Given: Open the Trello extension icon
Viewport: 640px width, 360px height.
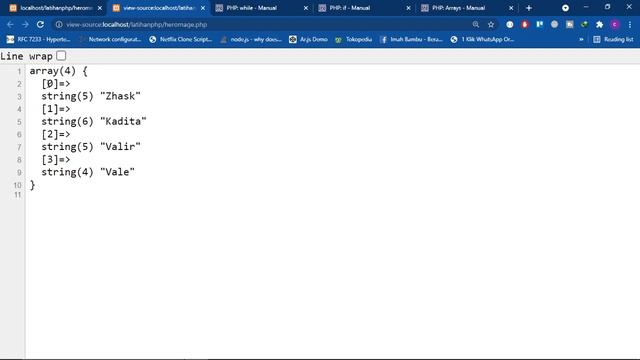Looking at the screenshot, I should 540,24.
